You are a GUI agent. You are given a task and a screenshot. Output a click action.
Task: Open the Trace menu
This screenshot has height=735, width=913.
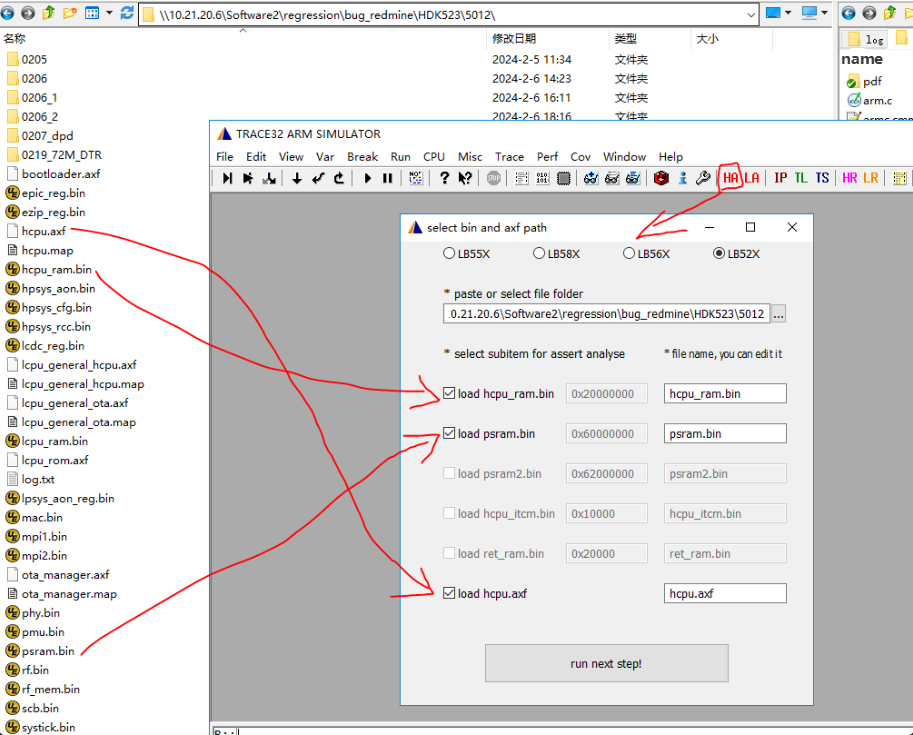[509, 157]
